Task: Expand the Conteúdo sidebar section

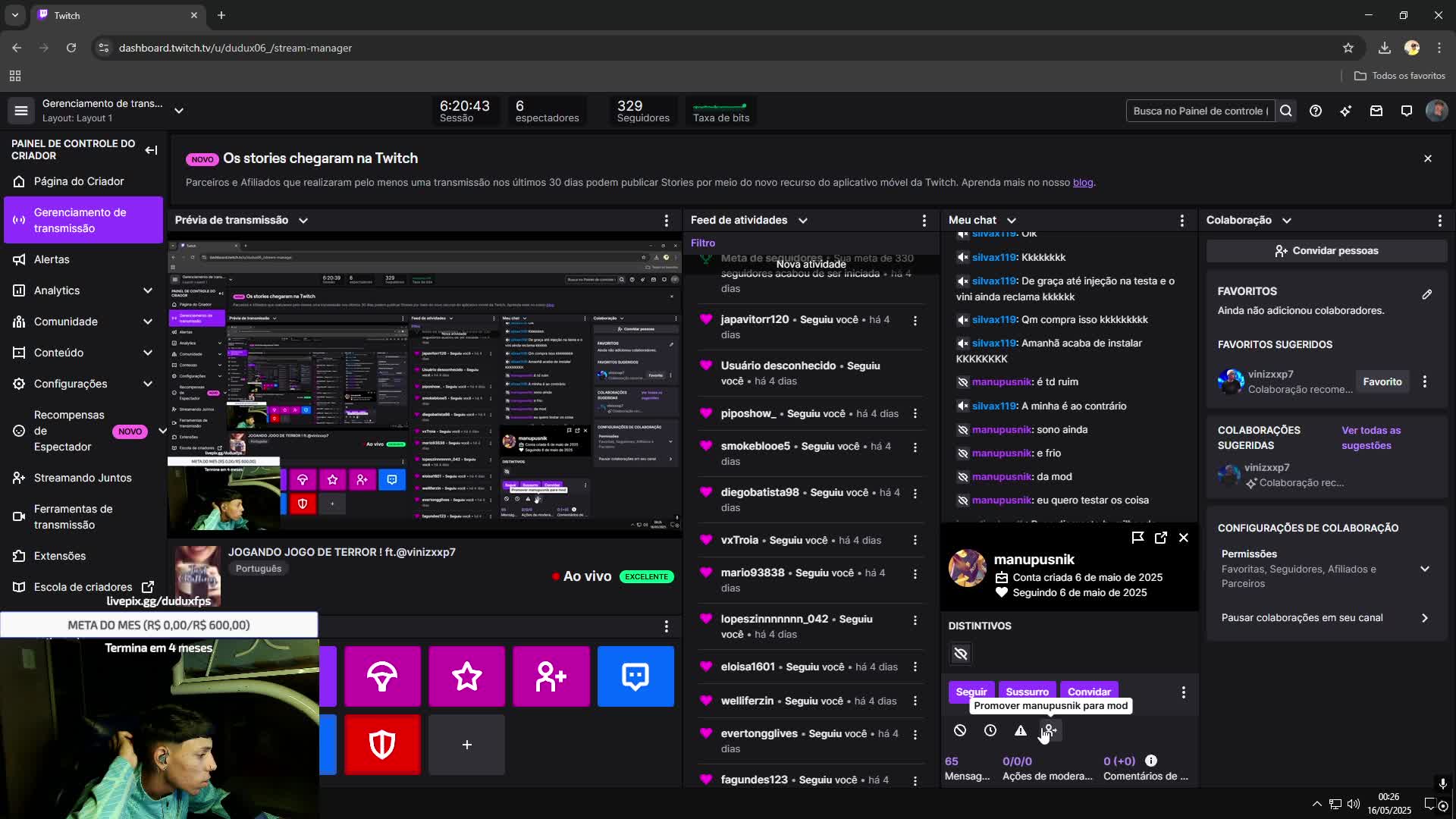Action: (x=147, y=353)
